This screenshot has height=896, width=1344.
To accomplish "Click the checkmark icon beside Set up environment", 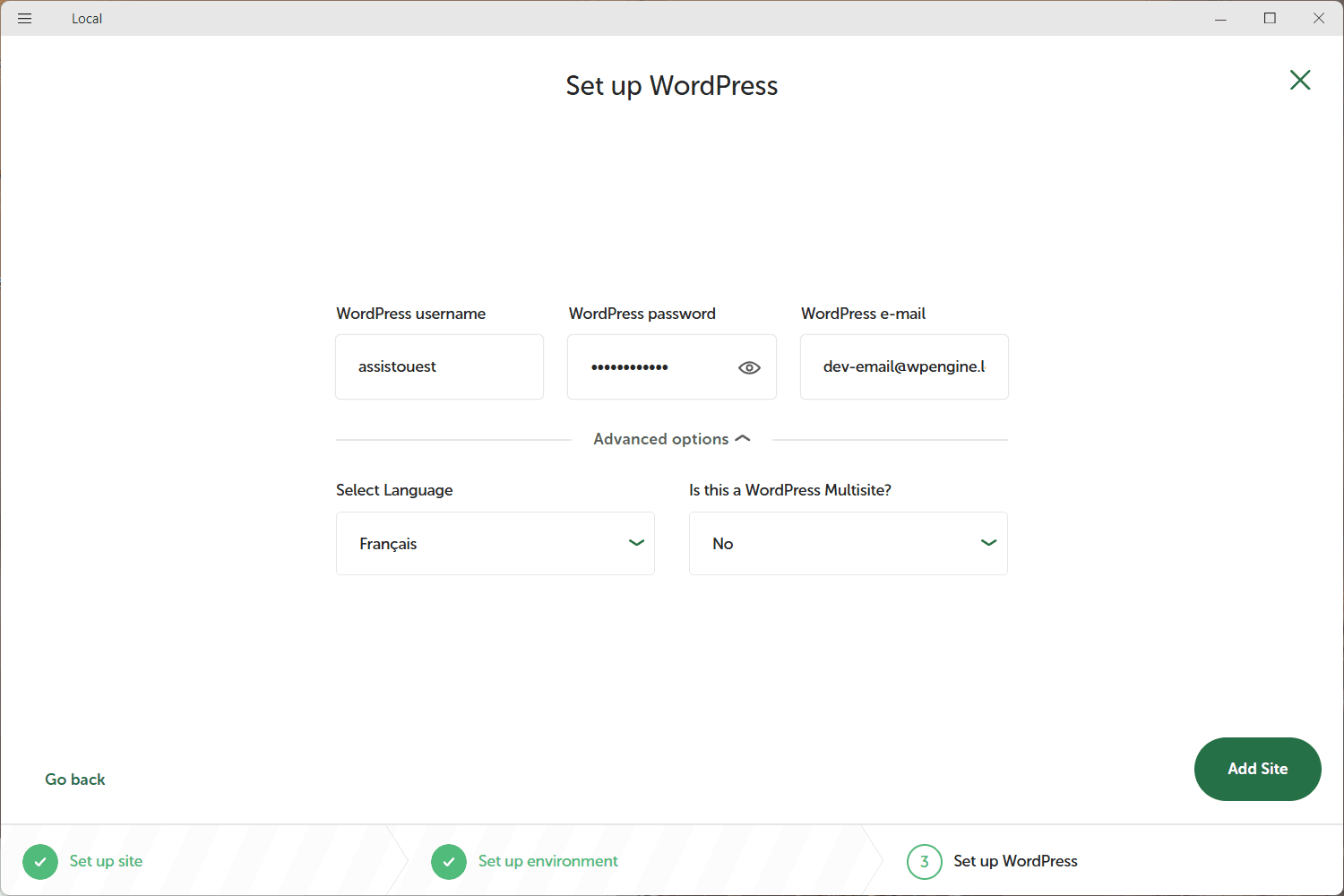I will point(449,862).
